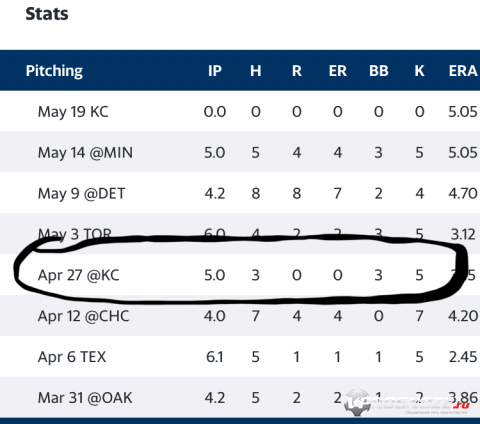Open the Mar 31 @OAK game row
The height and width of the screenshot is (424, 480).
point(240,397)
